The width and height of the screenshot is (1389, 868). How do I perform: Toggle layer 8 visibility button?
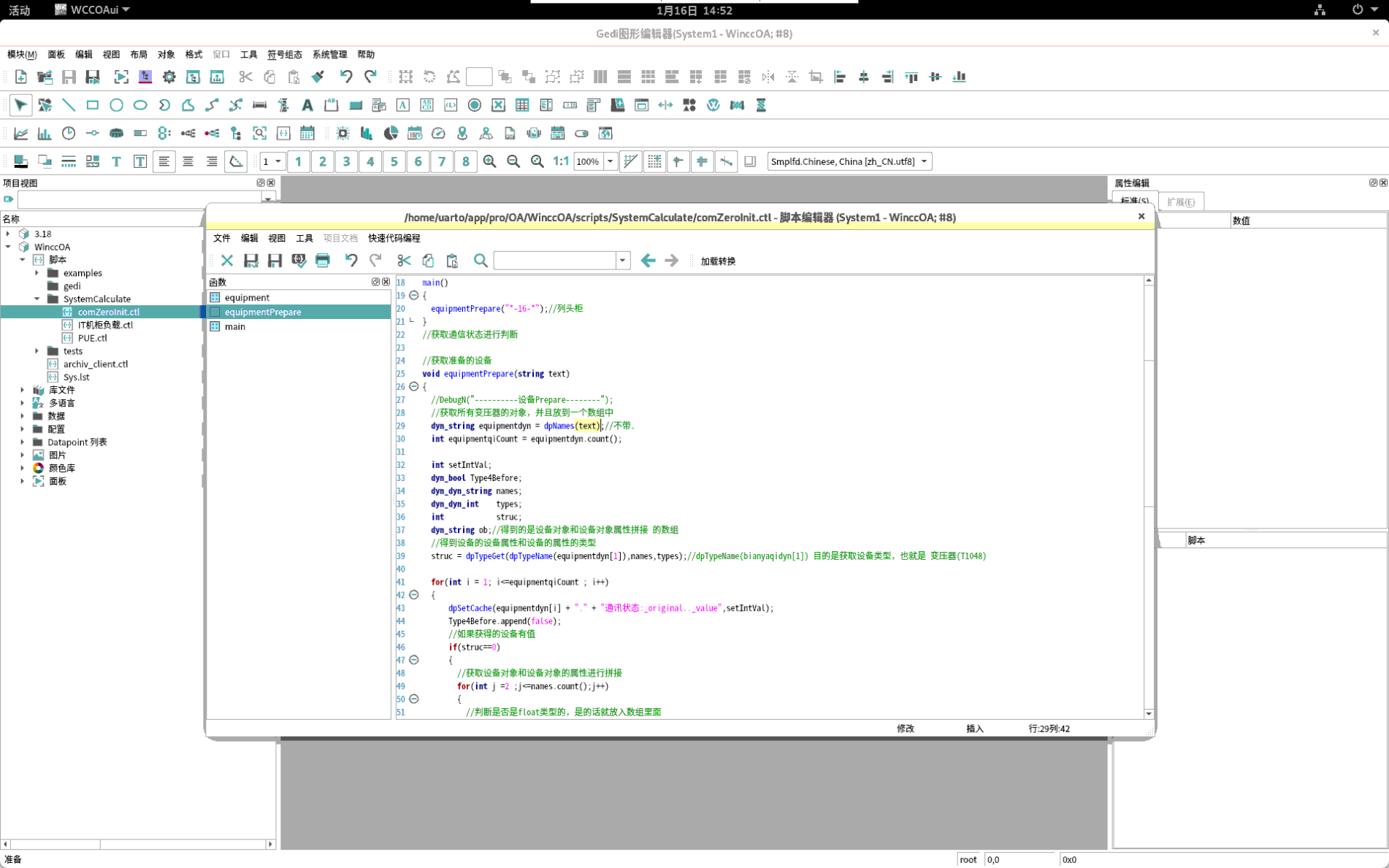[x=466, y=161]
